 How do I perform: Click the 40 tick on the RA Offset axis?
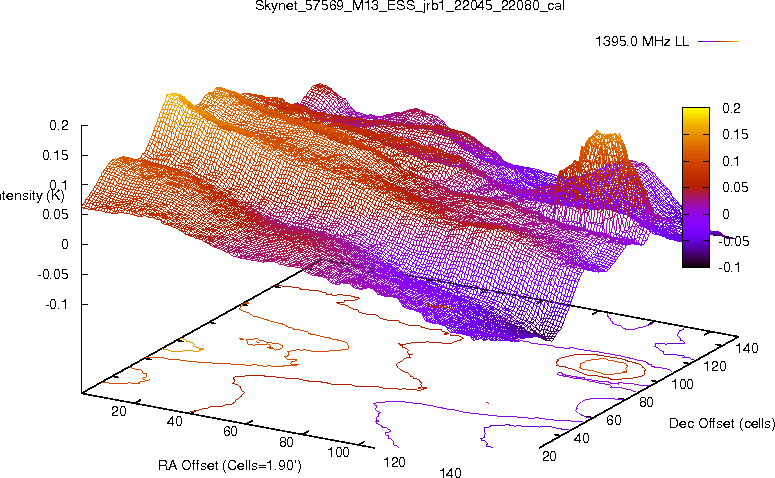174,421
